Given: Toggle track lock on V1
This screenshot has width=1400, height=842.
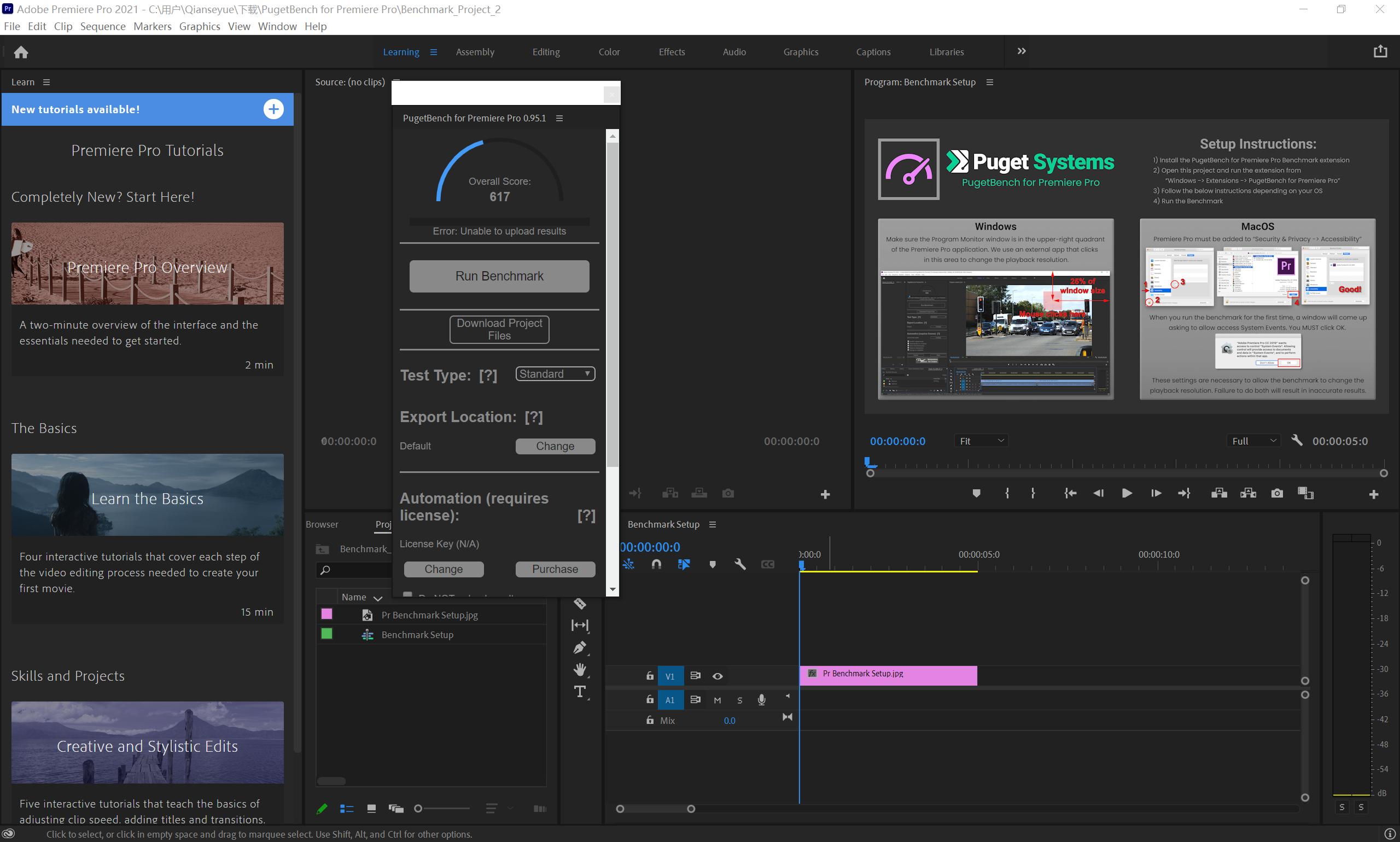Looking at the screenshot, I should [x=650, y=676].
